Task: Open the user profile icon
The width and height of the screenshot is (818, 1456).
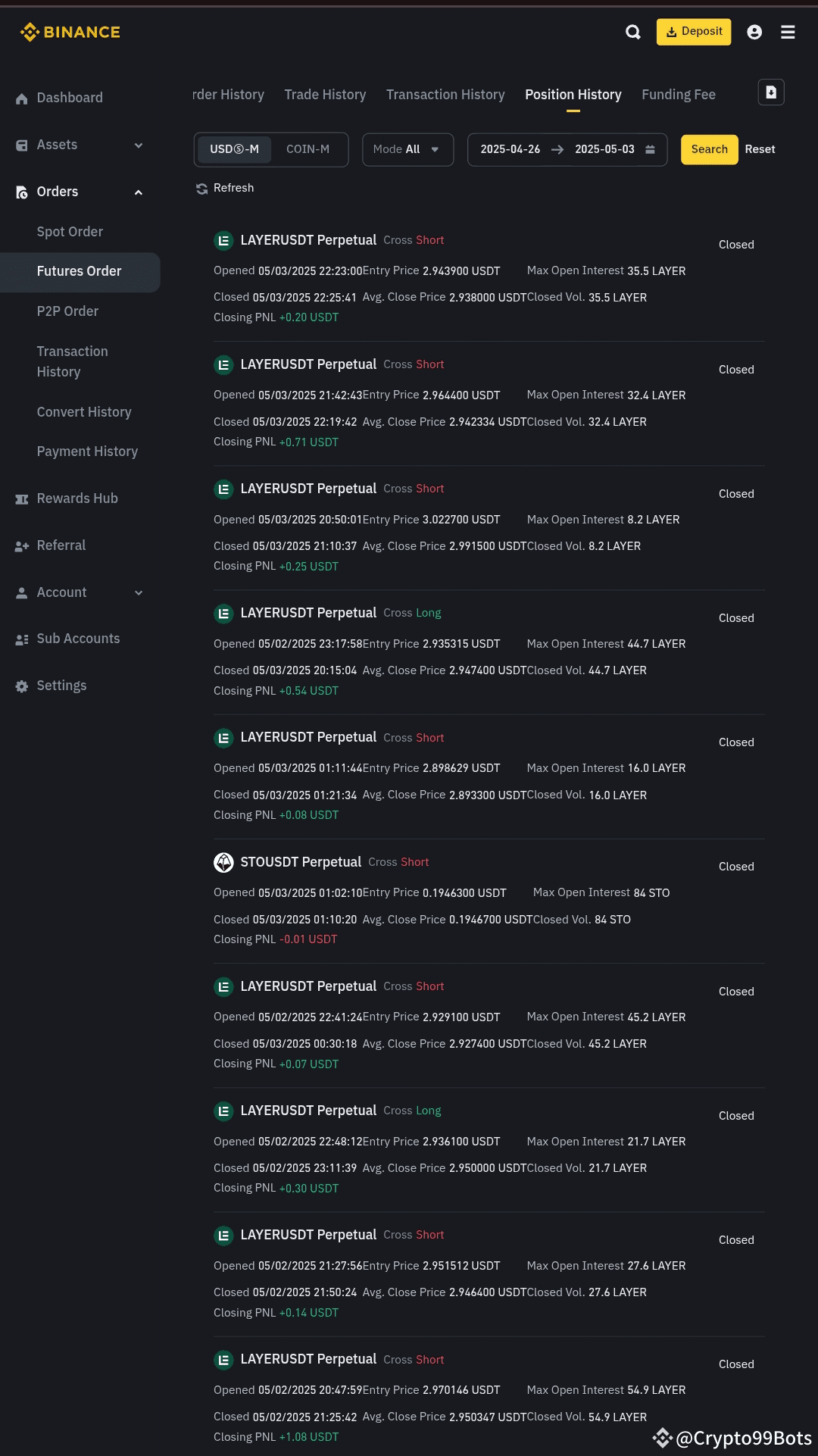Action: click(x=754, y=32)
